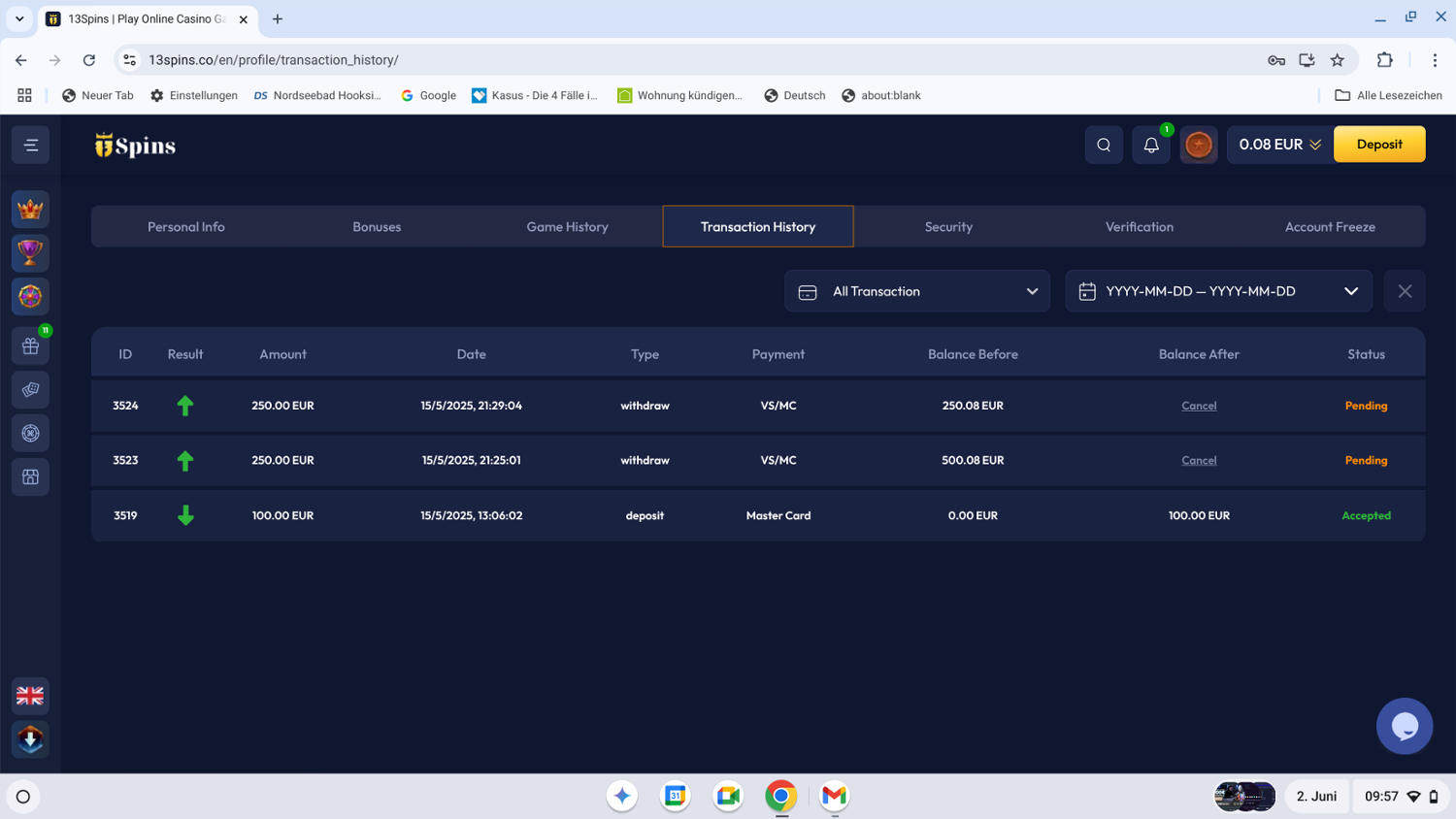Expand the All Transaction filter dropdown
1456x819 pixels.
tap(916, 291)
